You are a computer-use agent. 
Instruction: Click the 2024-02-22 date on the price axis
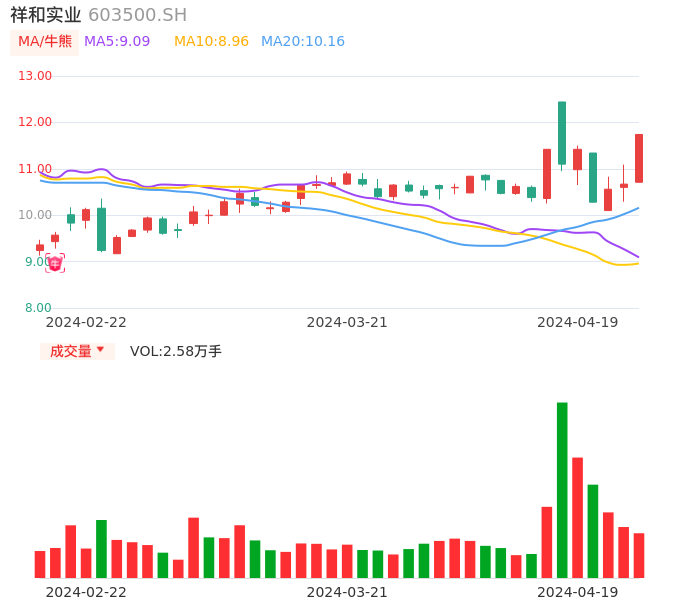[x=86, y=321]
